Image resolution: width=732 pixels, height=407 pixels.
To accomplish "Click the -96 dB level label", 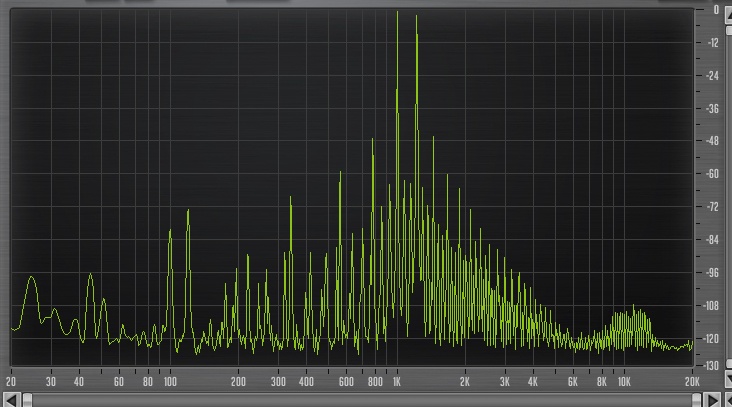I will coord(714,272).
